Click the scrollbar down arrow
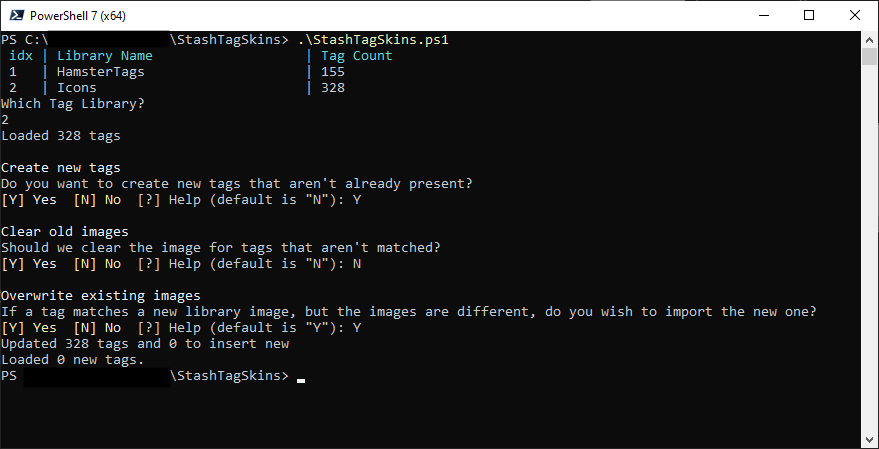Image resolution: width=879 pixels, height=449 pixels. pyautogui.click(x=869, y=439)
